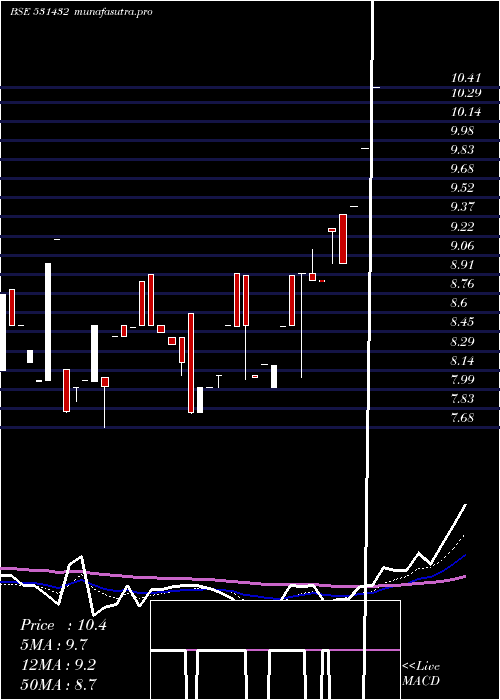Select the 10.41 price axis label
The width and height of the screenshot is (500, 700).
(x=466, y=78)
